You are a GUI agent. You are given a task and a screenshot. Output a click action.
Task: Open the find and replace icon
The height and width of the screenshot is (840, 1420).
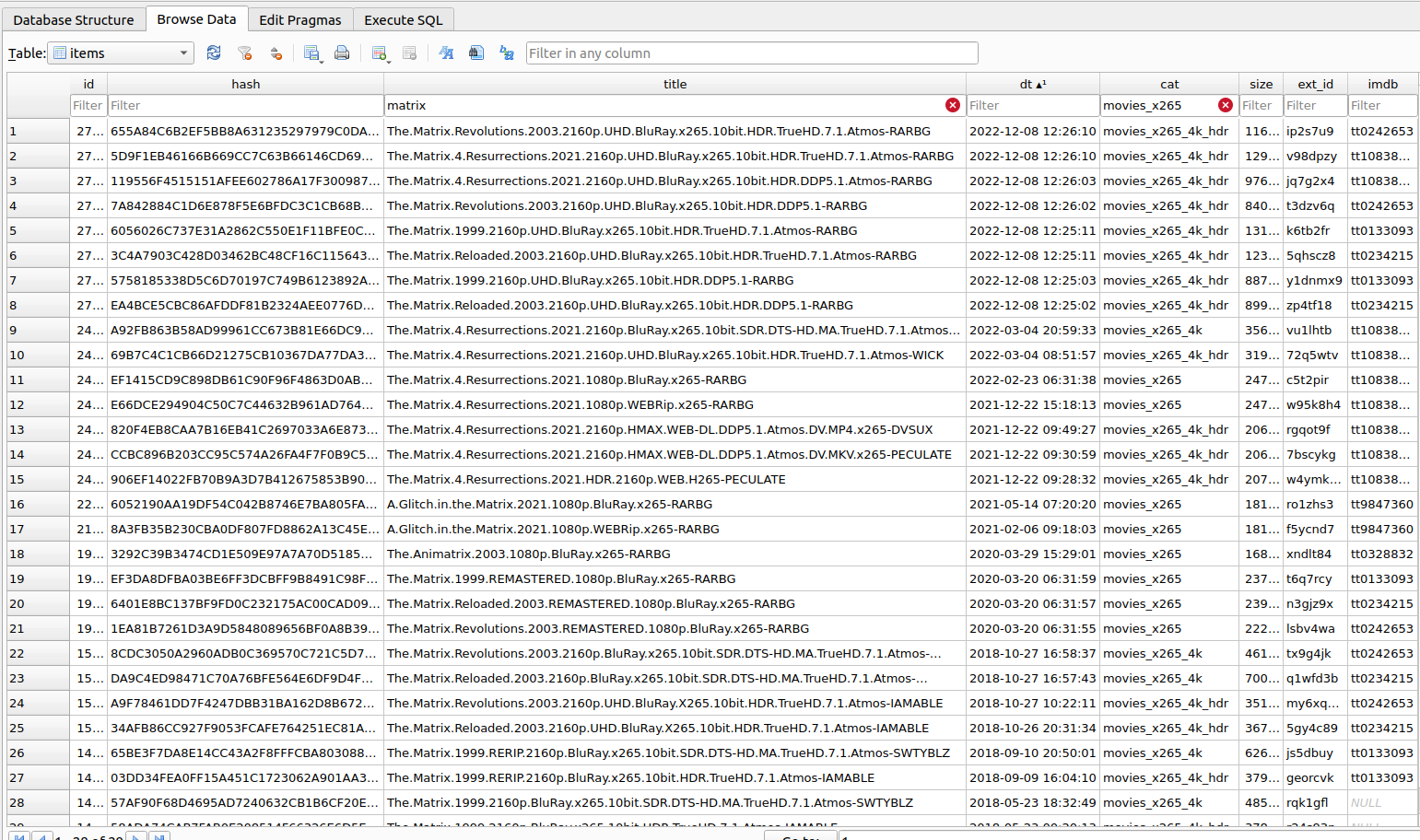507,53
